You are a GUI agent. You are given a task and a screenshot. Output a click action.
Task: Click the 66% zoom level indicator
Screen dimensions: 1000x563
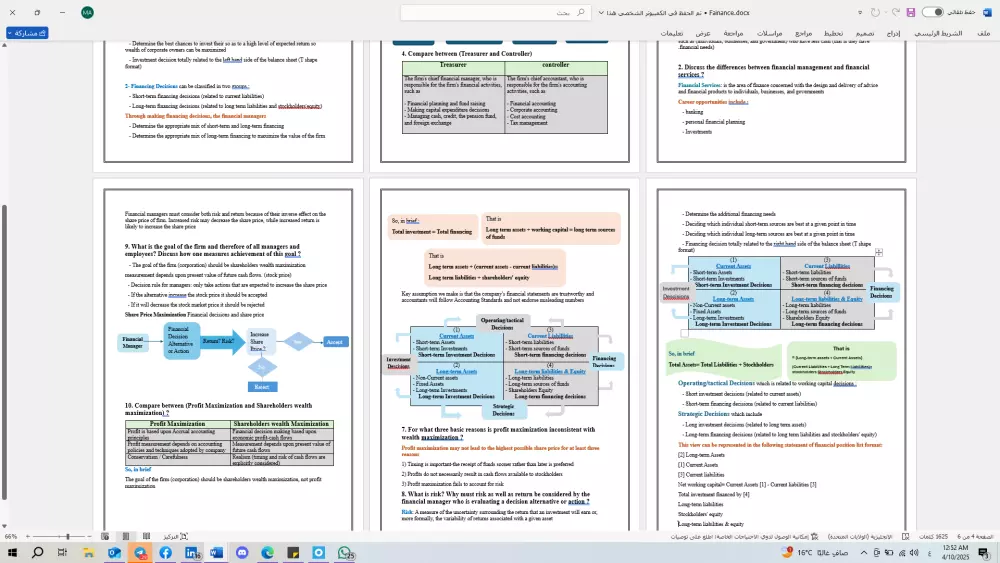(x=10, y=537)
